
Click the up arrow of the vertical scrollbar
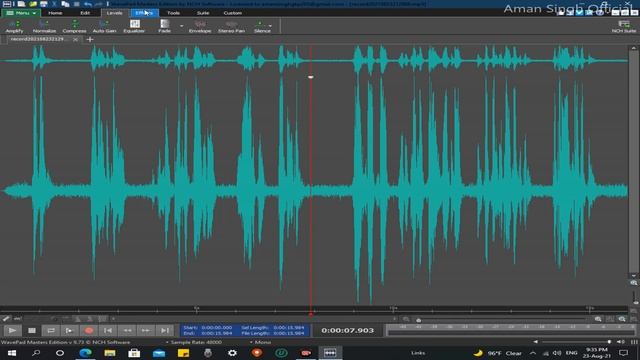coord(633,48)
